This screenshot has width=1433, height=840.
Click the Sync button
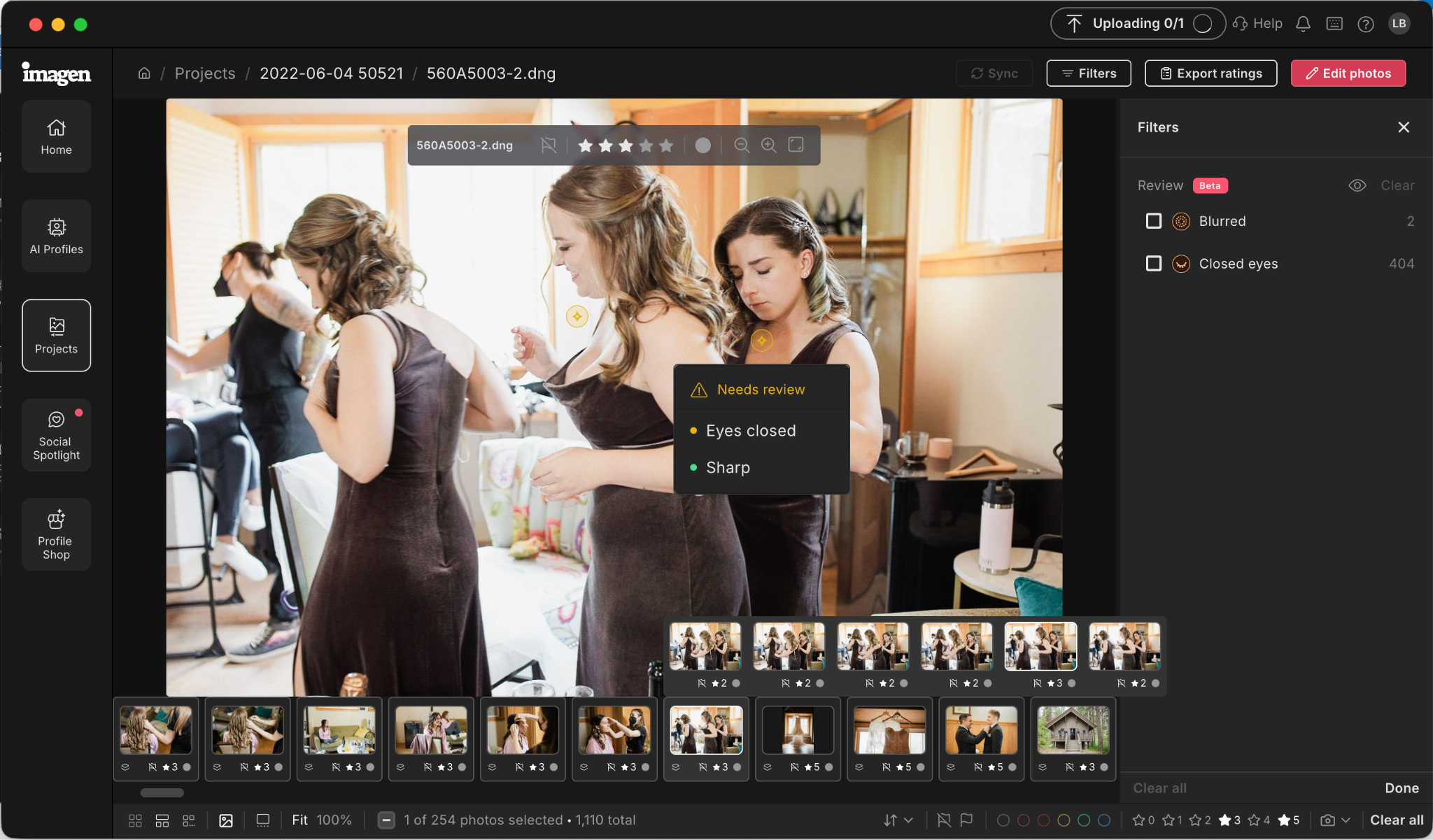(x=994, y=73)
